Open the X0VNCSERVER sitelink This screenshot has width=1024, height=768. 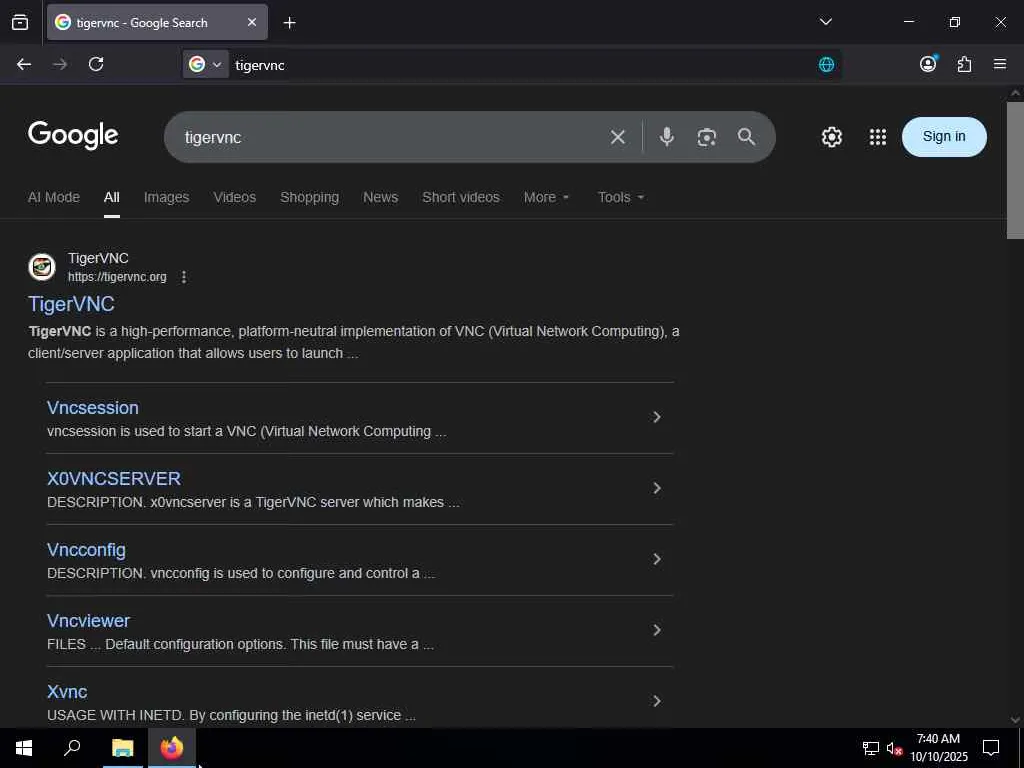[x=114, y=479]
